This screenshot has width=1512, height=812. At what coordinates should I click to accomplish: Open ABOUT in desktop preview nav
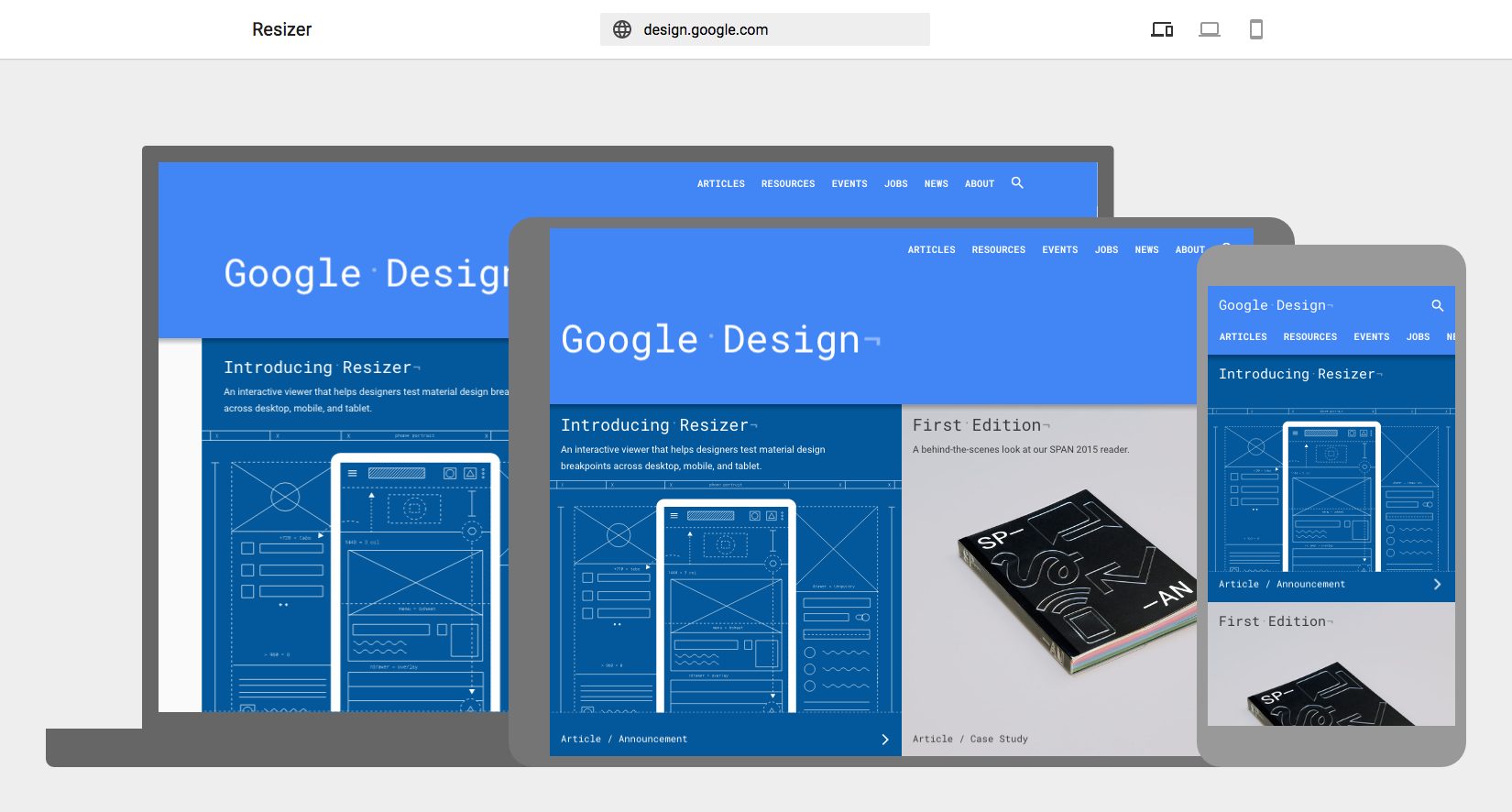click(980, 184)
